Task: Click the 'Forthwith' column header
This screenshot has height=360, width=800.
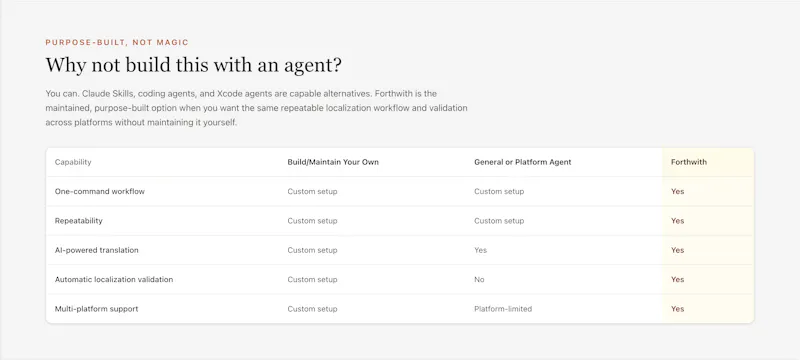Action: point(689,162)
